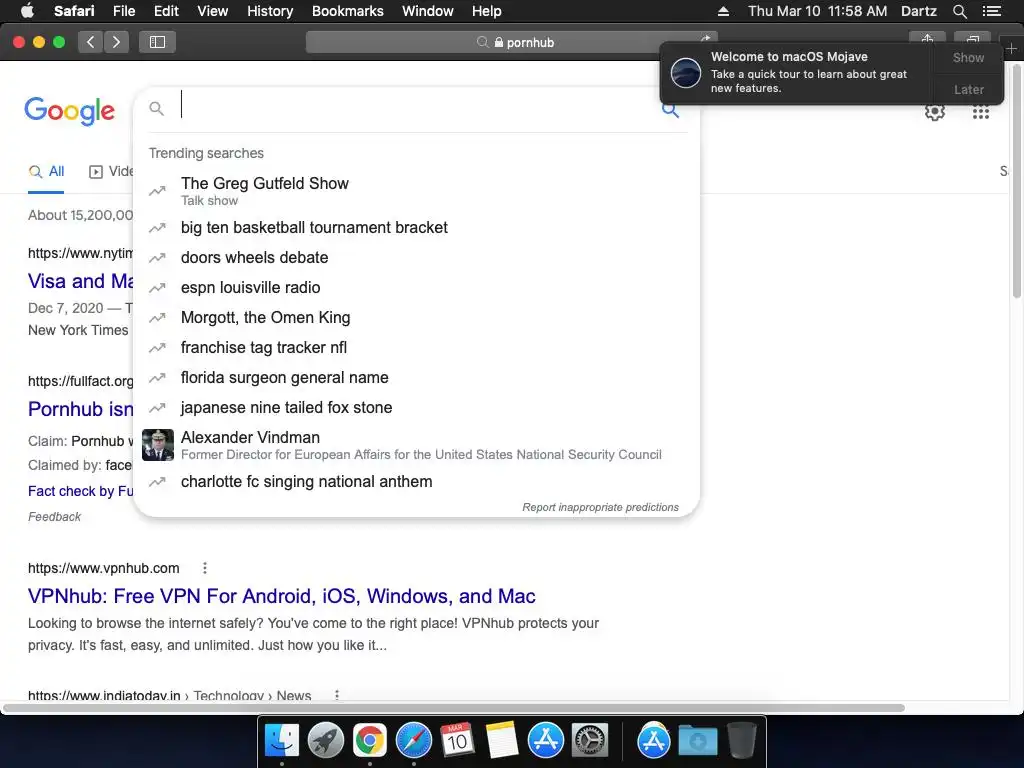
Task: Click the Safari tab overview button
Action: tap(972, 39)
